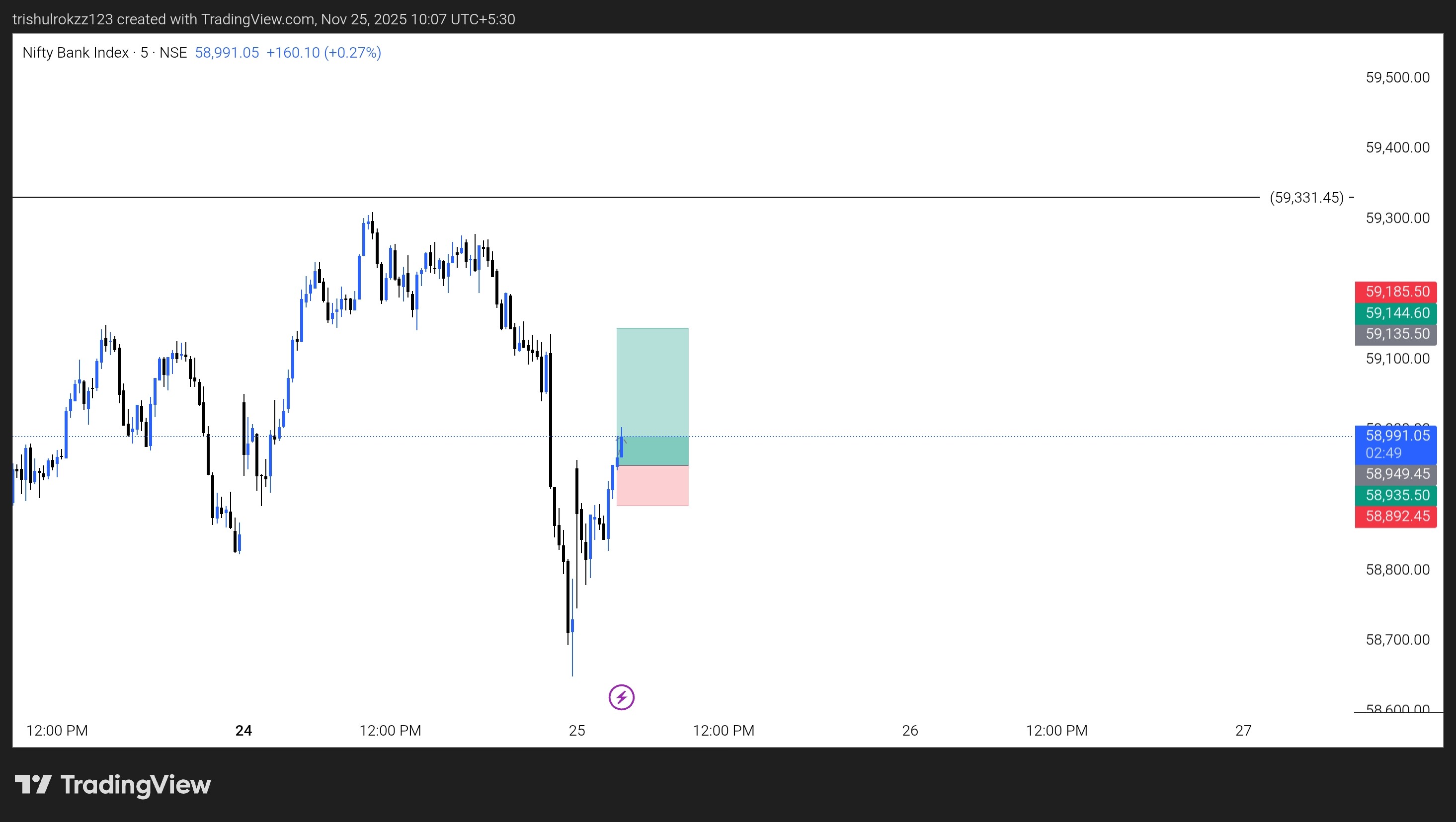The image size is (1456, 822).
Task: Click the gray 58,949.45 price label
Action: (1395, 474)
